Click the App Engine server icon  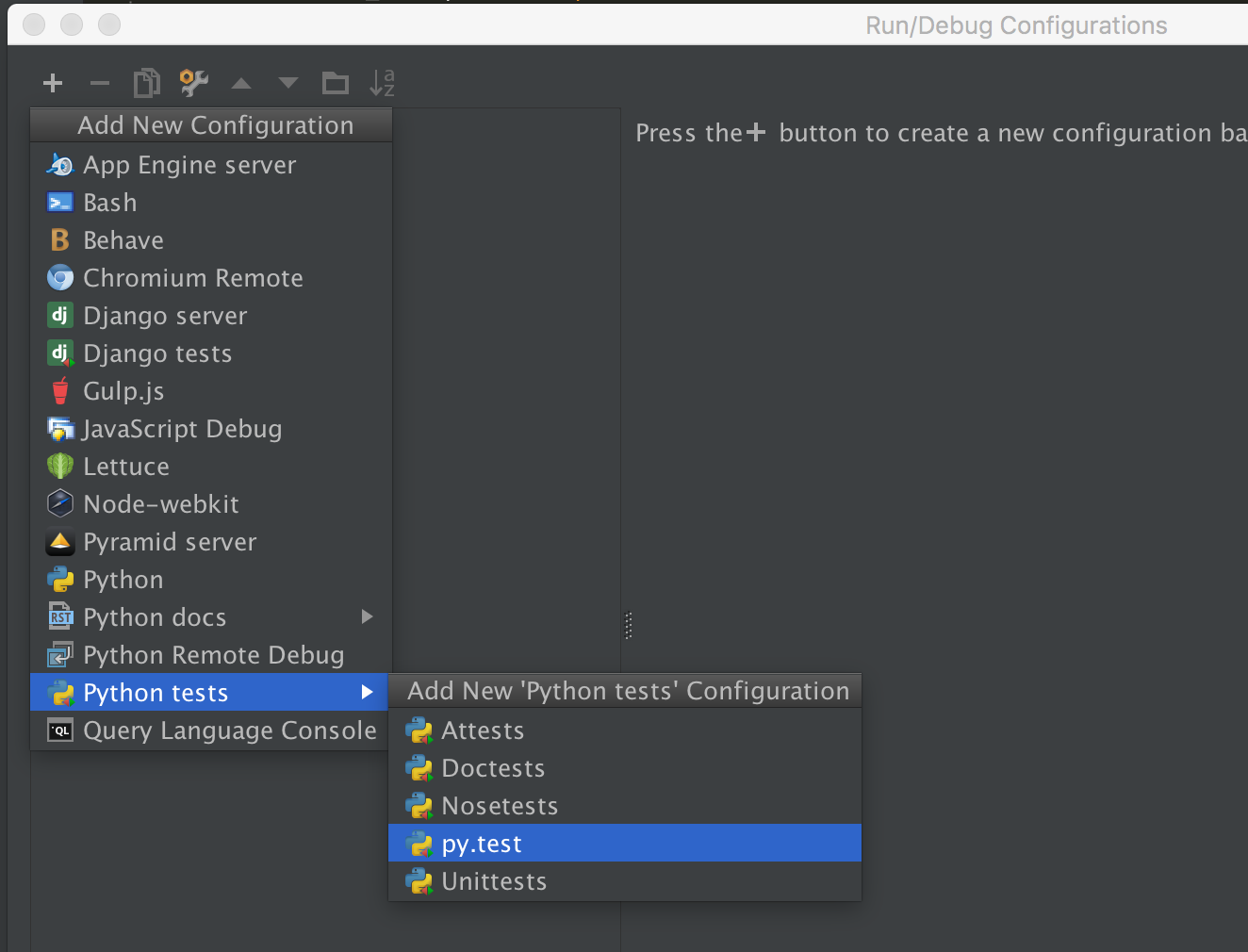[x=60, y=165]
